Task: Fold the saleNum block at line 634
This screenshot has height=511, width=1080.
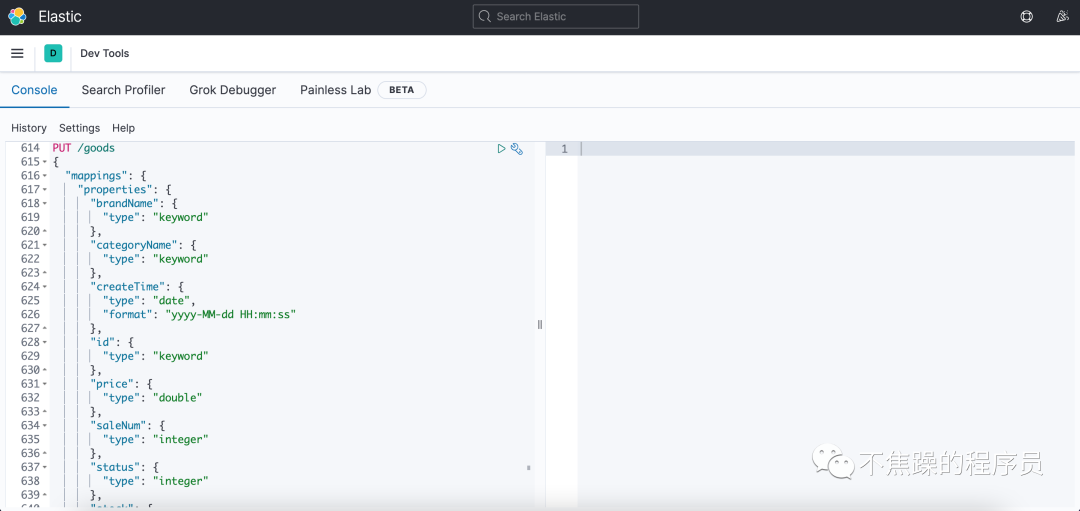Action: [45, 426]
